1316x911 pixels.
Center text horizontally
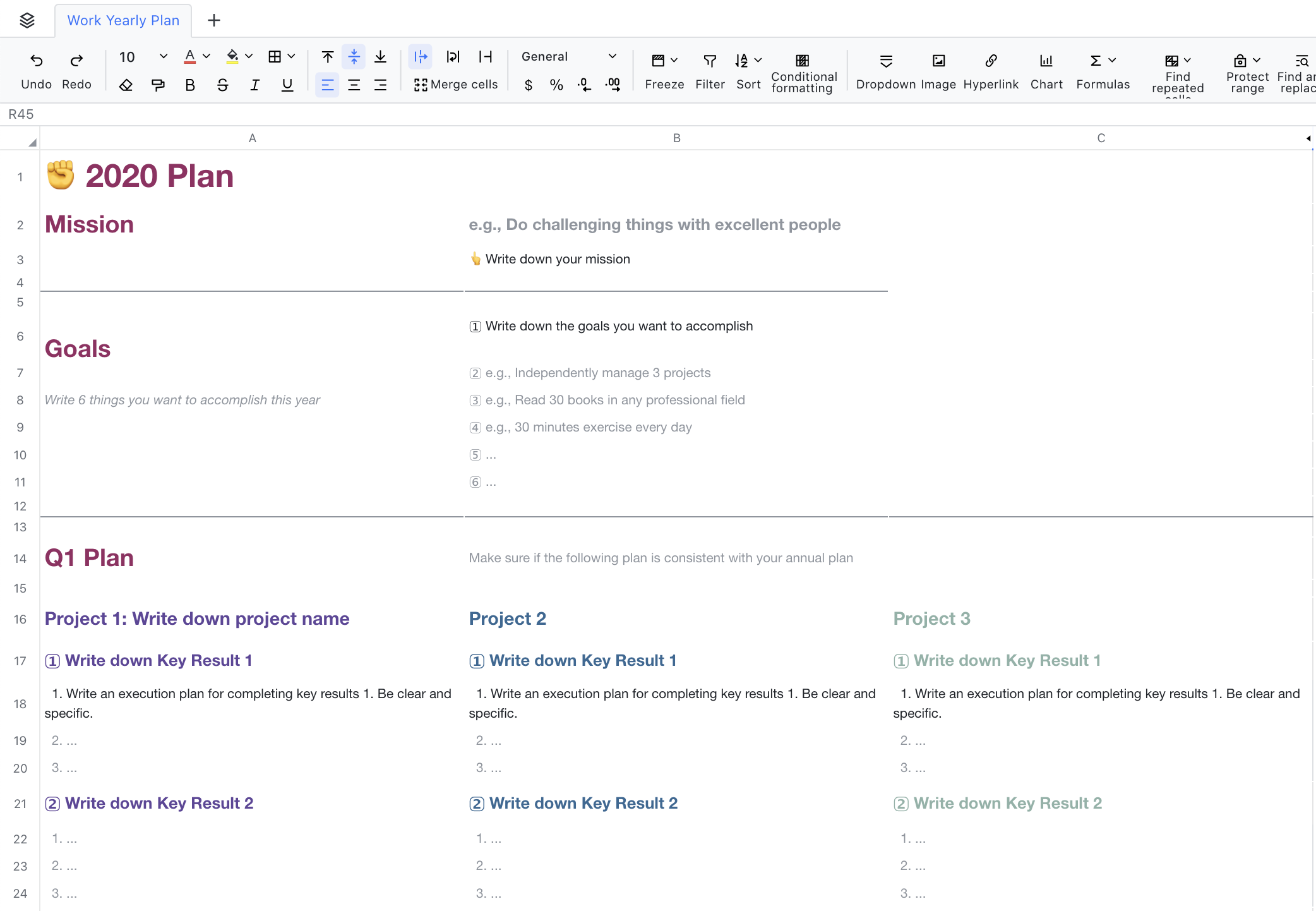pyautogui.click(x=354, y=85)
